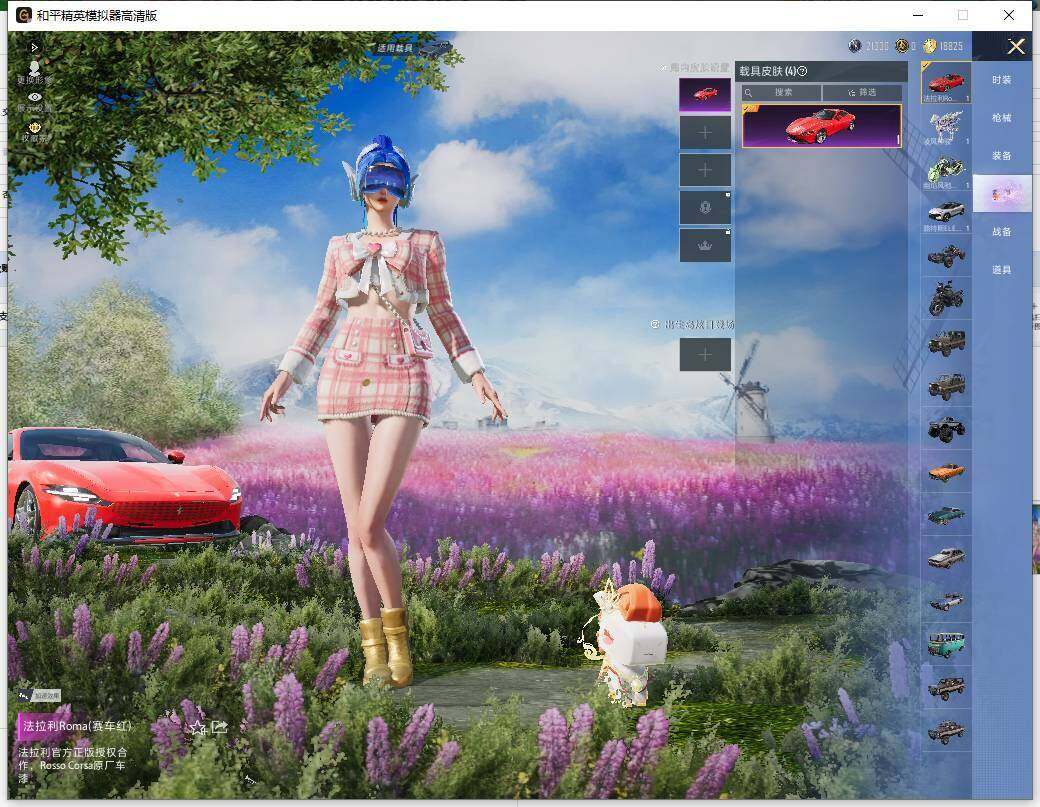Expand the collapsed arrow menu at top-left
This screenshot has width=1040, height=807.
[x=34, y=48]
